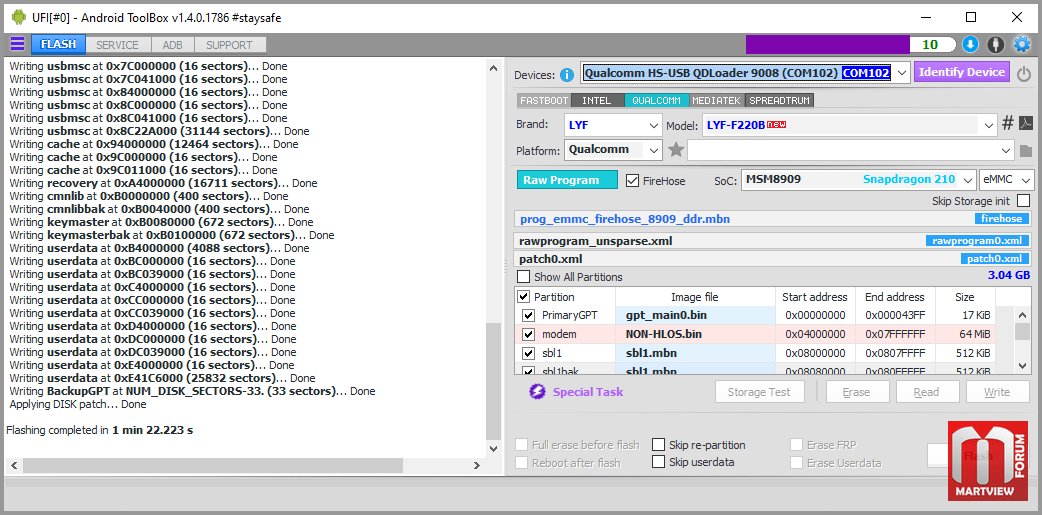The width and height of the screenshot is (1042, 515).
Task: Open the PDF manual icon
Action: 1026,123
